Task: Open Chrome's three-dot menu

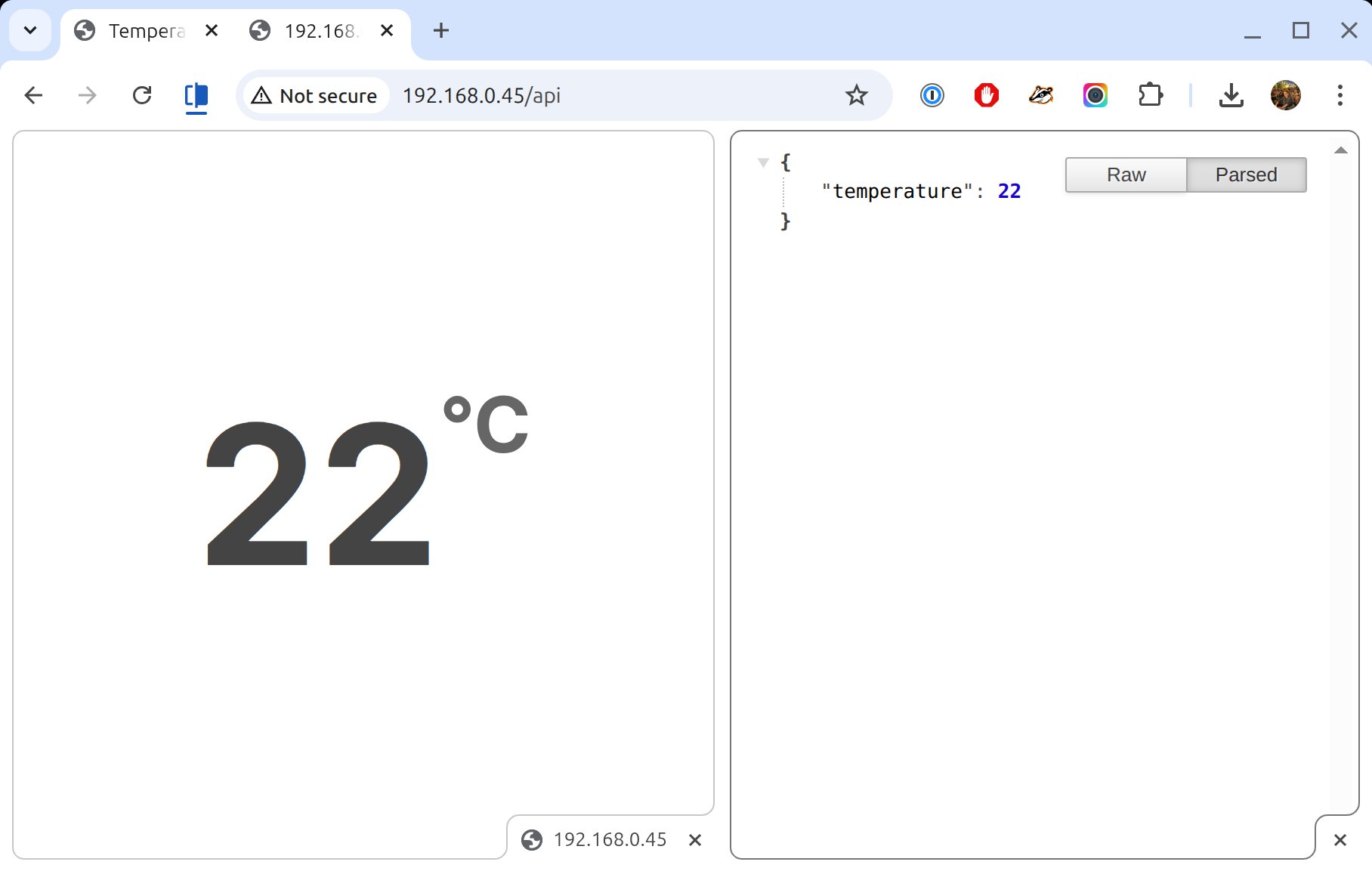Action: pos(1340,96)
